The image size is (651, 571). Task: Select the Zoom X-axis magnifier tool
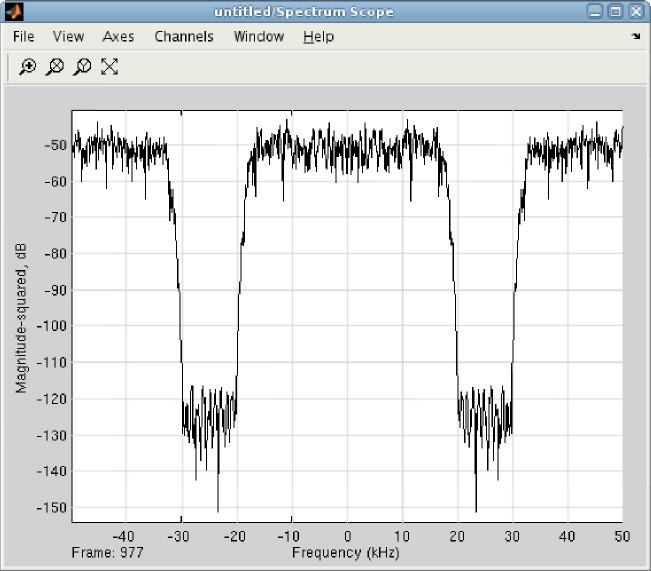click(x=54, y=67)
